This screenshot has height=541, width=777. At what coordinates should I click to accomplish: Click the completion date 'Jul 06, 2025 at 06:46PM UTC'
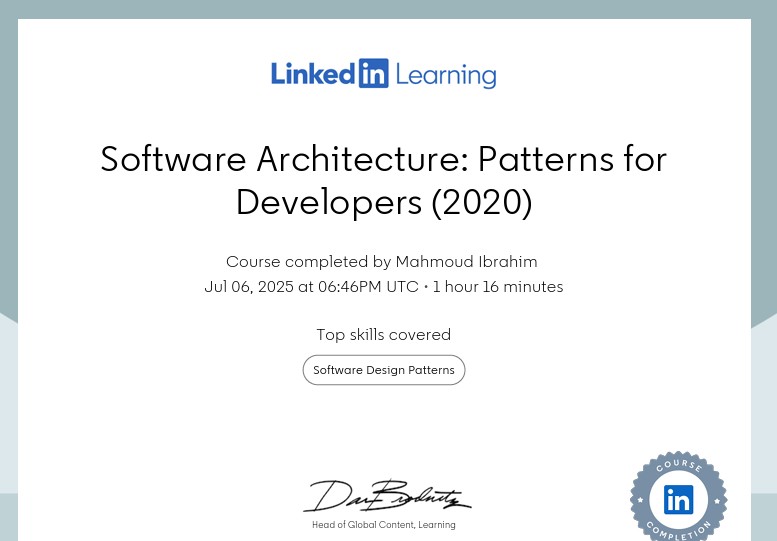coord(311,287)
